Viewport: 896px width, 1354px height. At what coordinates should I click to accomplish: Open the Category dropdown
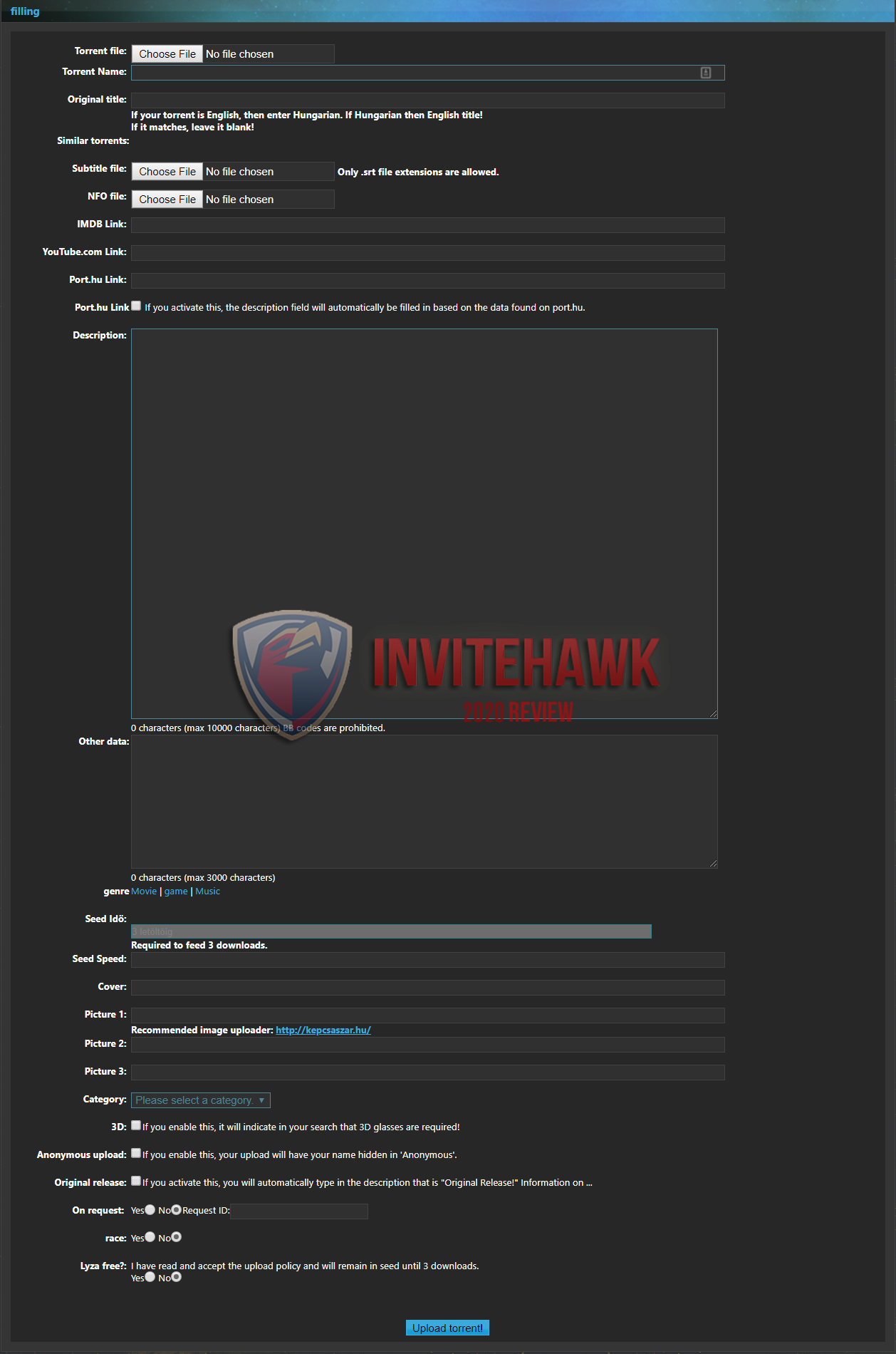click(x=201, y=1100)
